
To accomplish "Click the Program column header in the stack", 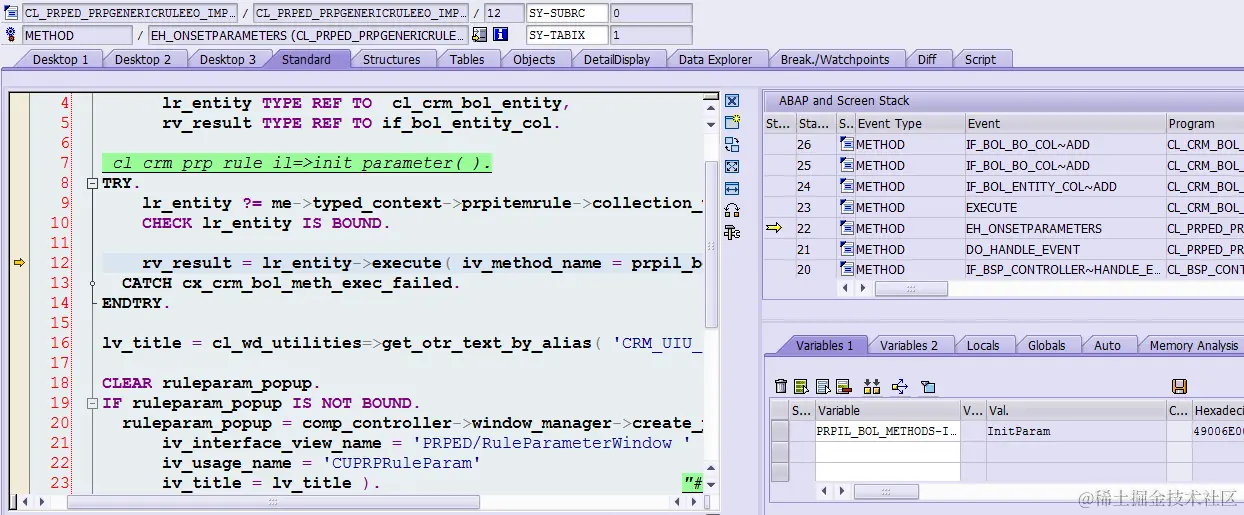I will pos(1205,124).
